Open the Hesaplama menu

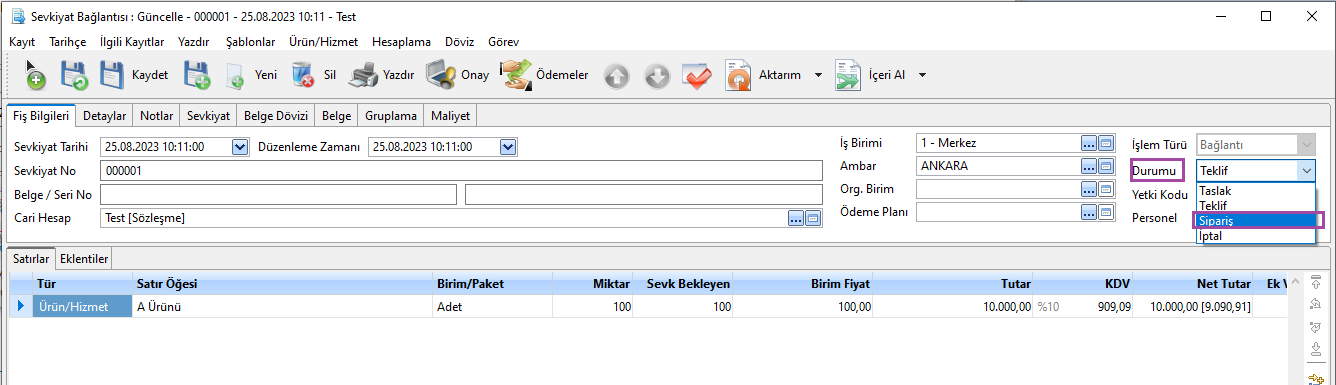[401, 41]
